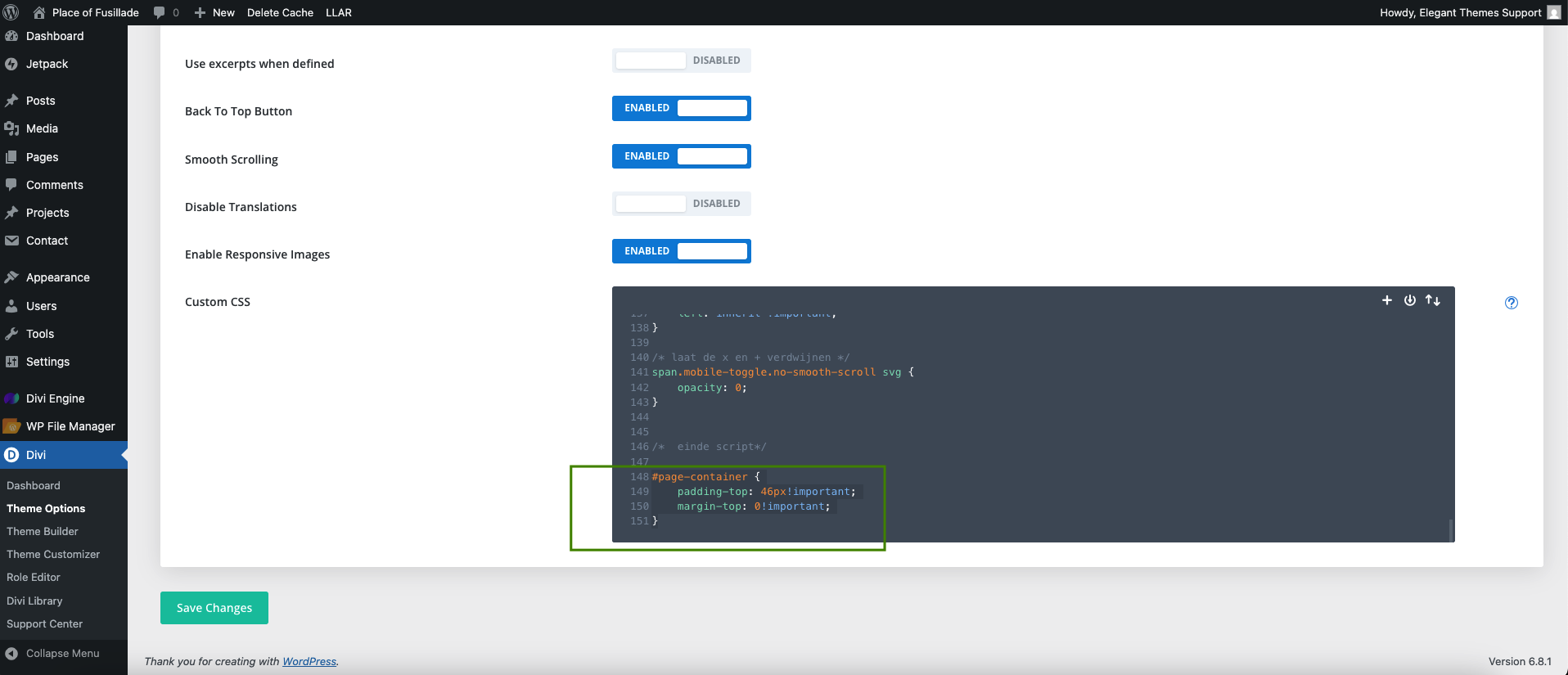Click the up-down arrows sort icon
1568x675 pixels.
pos(1432,300)
